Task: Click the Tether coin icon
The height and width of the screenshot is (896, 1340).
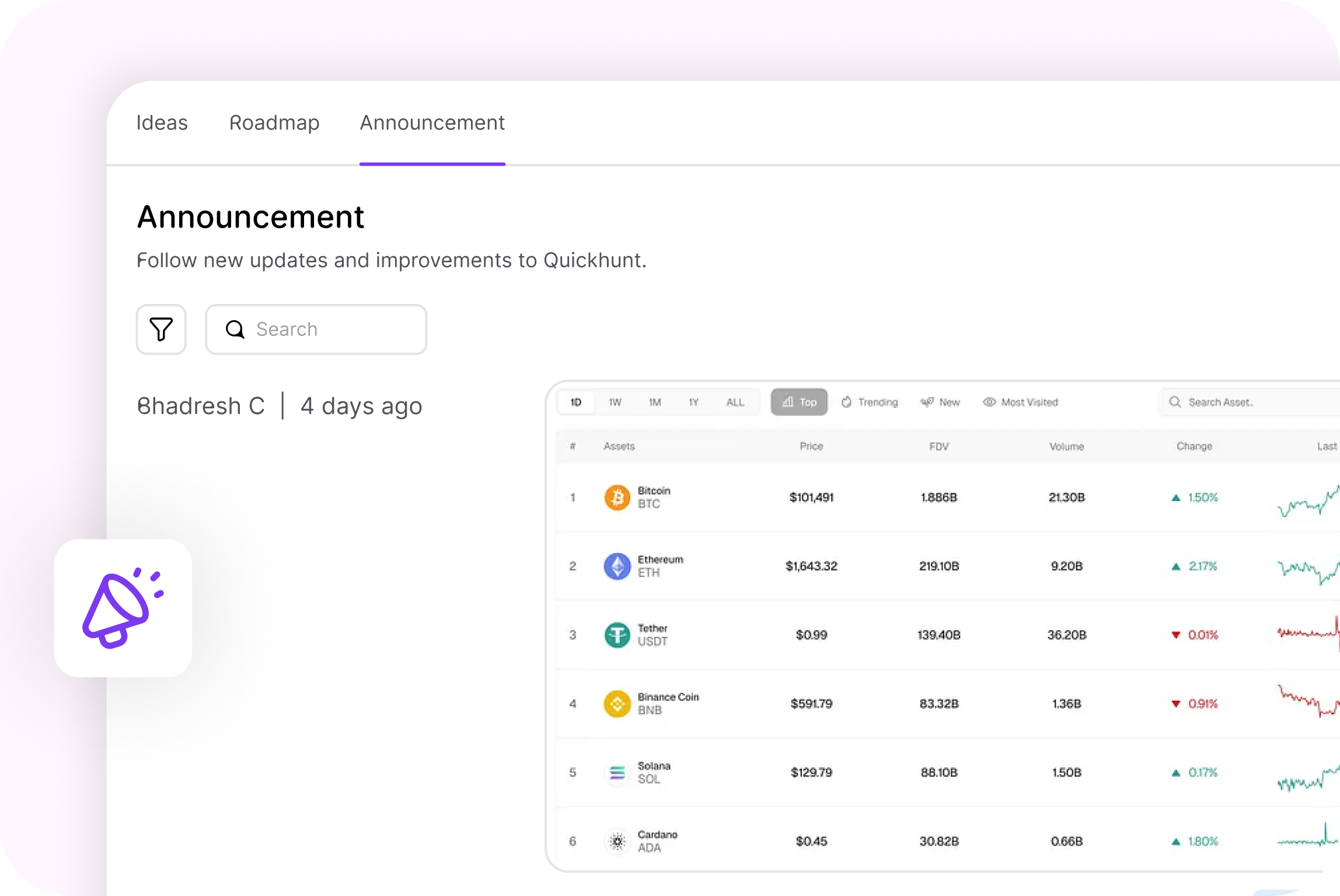Action: pos(617,635)
